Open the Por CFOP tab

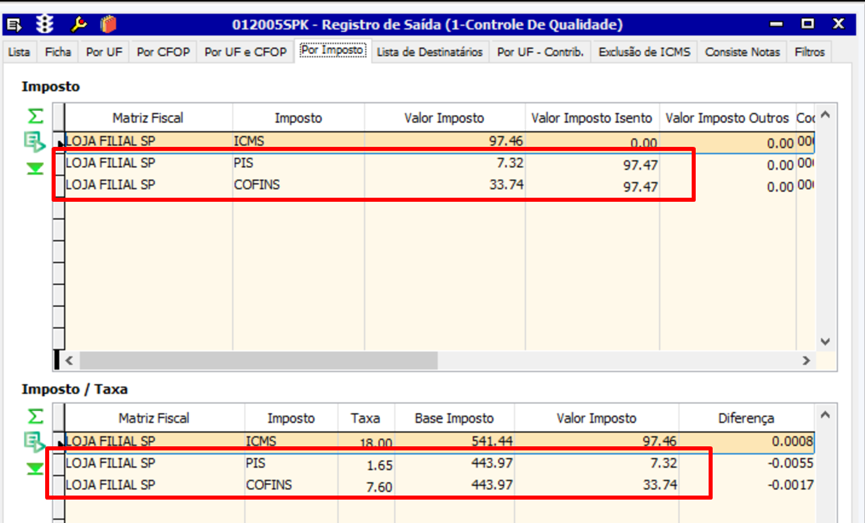pos(163,52)
